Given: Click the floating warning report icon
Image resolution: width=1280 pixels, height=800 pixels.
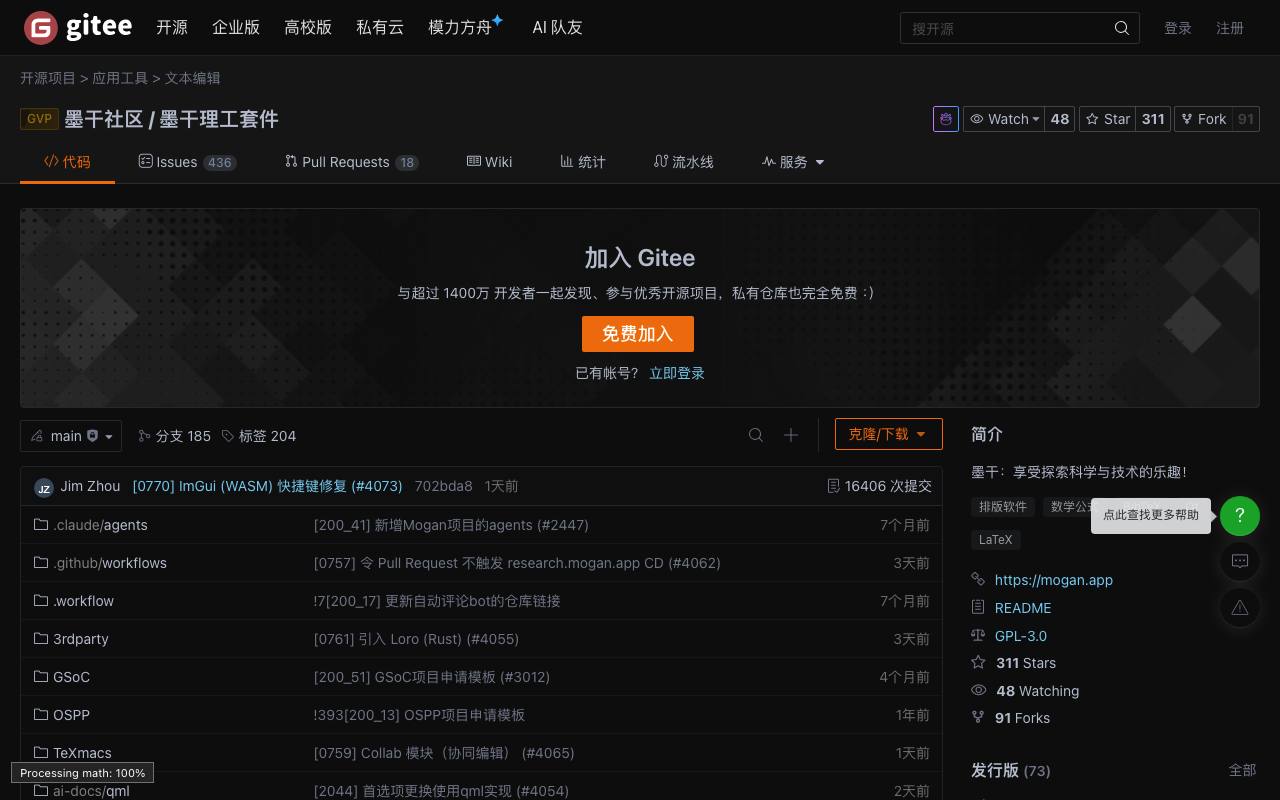Looking at the screenshot, I should pos(1240,607).
